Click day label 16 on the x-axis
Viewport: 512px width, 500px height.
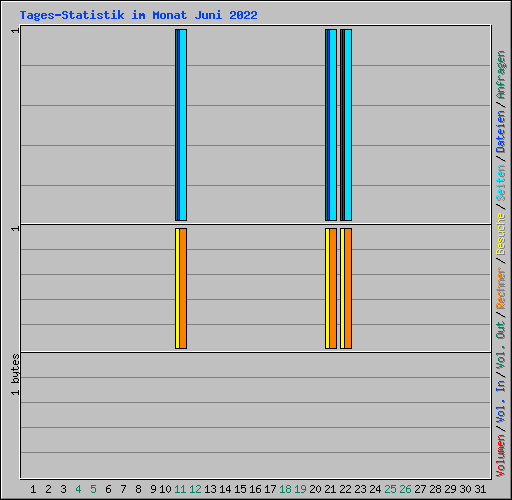(255, 489)
